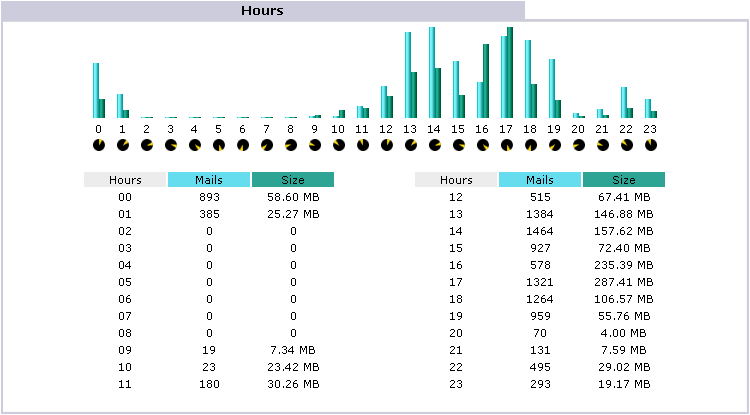The height and width of the screenshot is (415, 750).
Task: Click the Mails header above the 893 value
Action: 208,180
